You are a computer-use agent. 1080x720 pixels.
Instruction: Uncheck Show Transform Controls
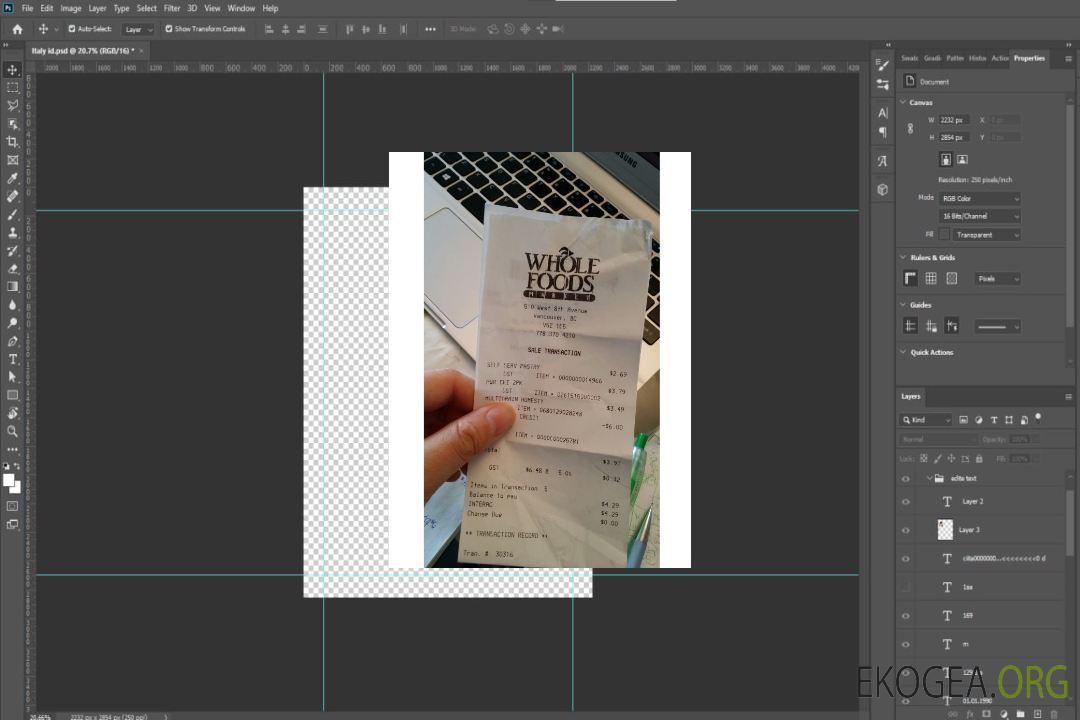coord(168,29)
